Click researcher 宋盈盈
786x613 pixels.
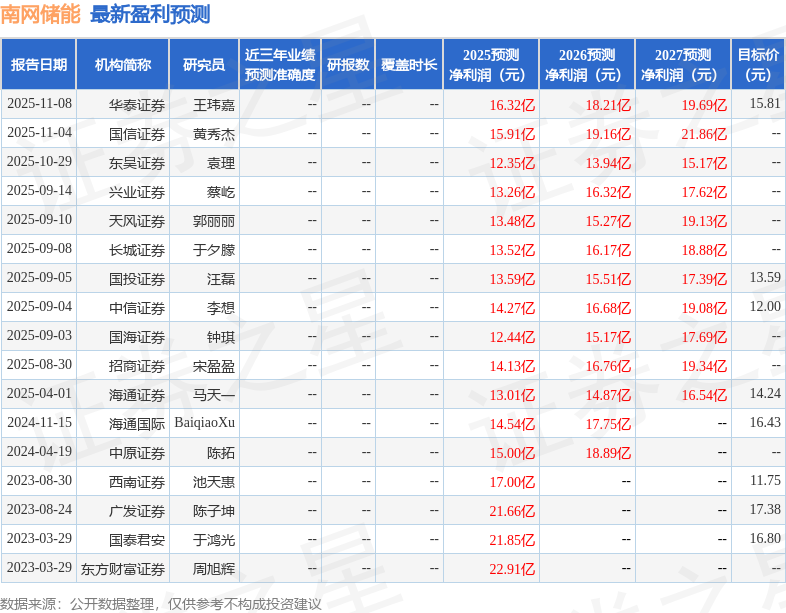pyautogui.click(x=214, y=366)
